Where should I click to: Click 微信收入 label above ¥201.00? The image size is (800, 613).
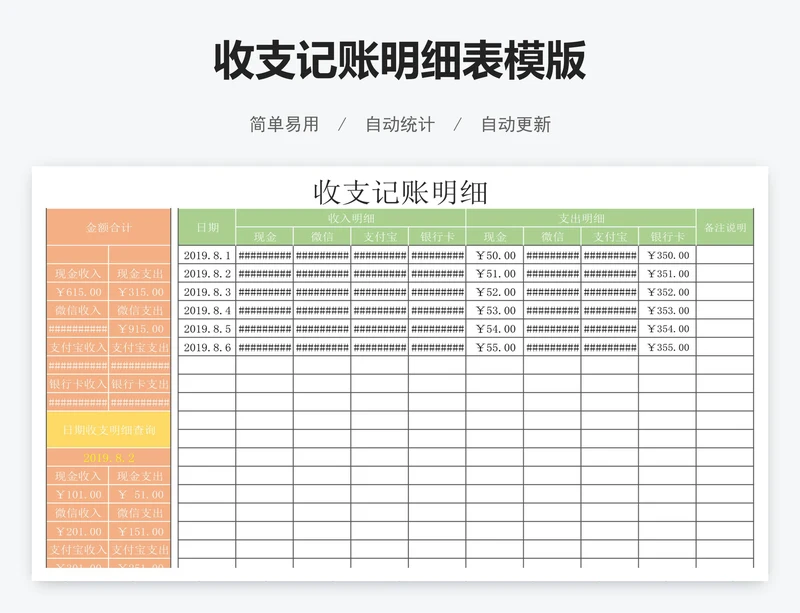pyautogui.click(x=78, y=512)
